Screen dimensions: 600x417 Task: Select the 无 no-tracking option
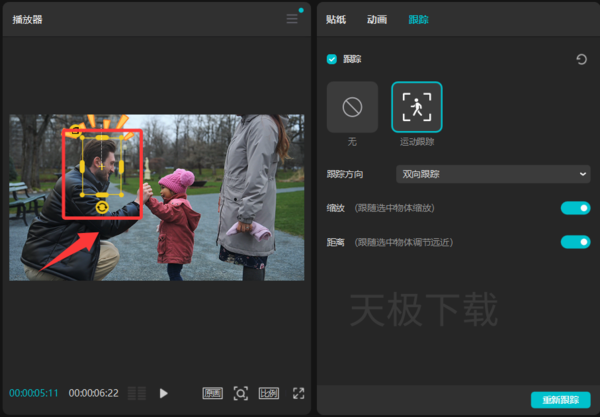[352, 107]
